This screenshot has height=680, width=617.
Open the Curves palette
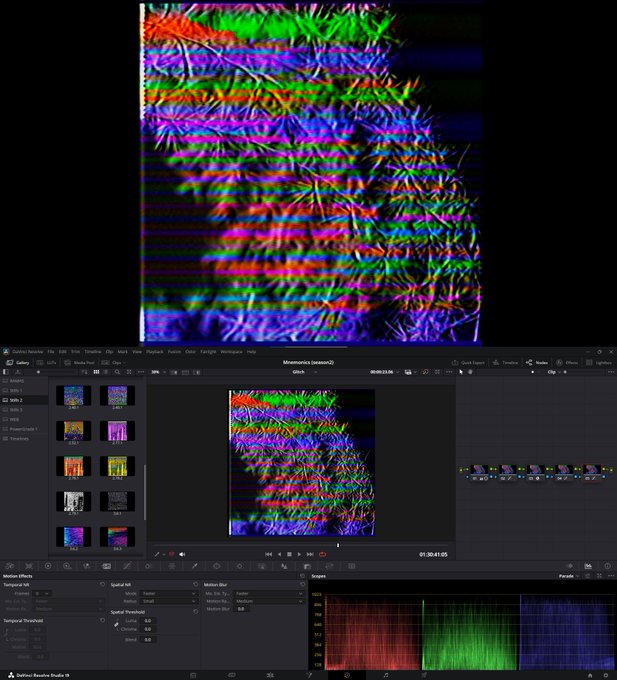coord(127,566)
